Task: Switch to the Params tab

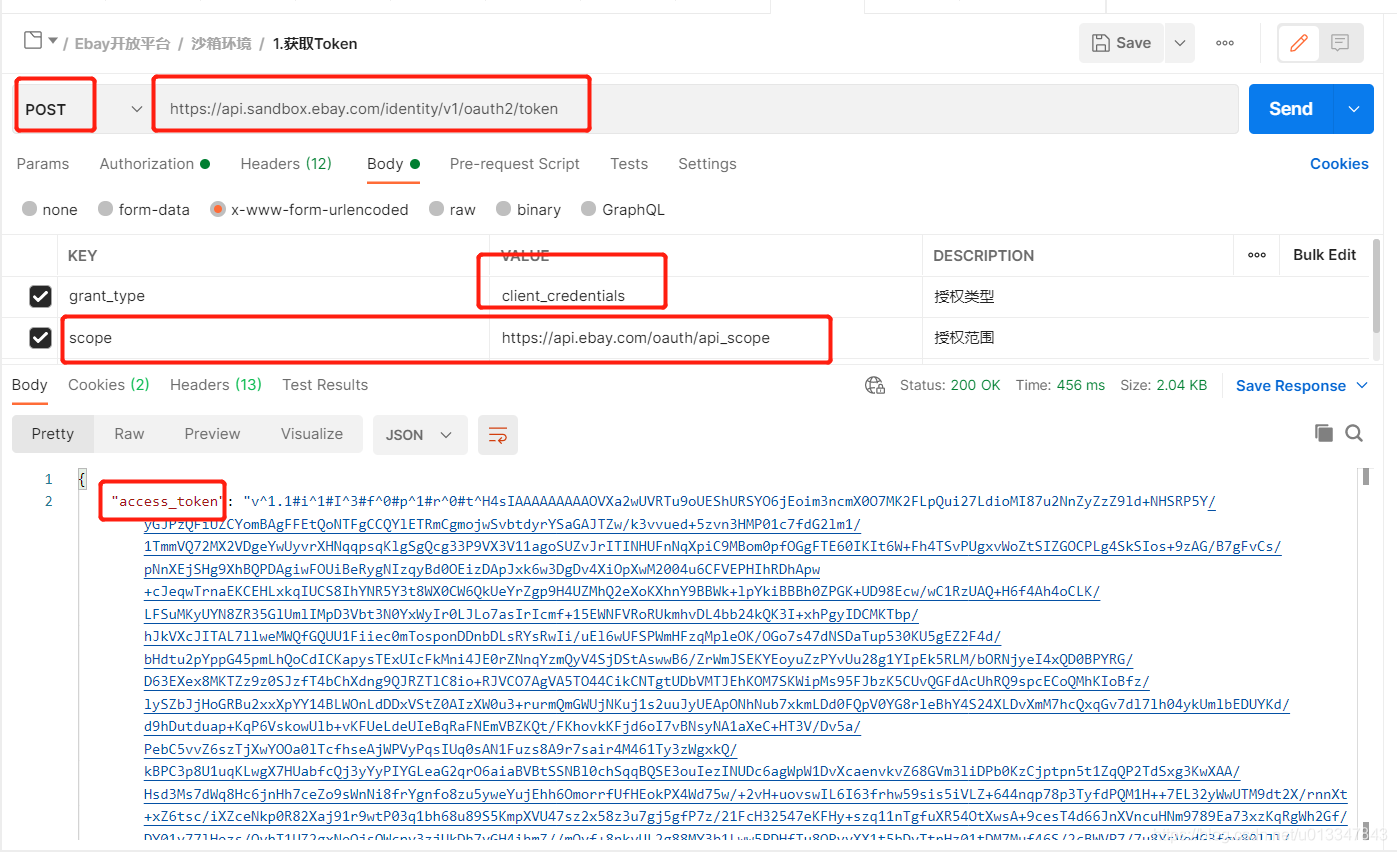Action: tap(43, 164)
